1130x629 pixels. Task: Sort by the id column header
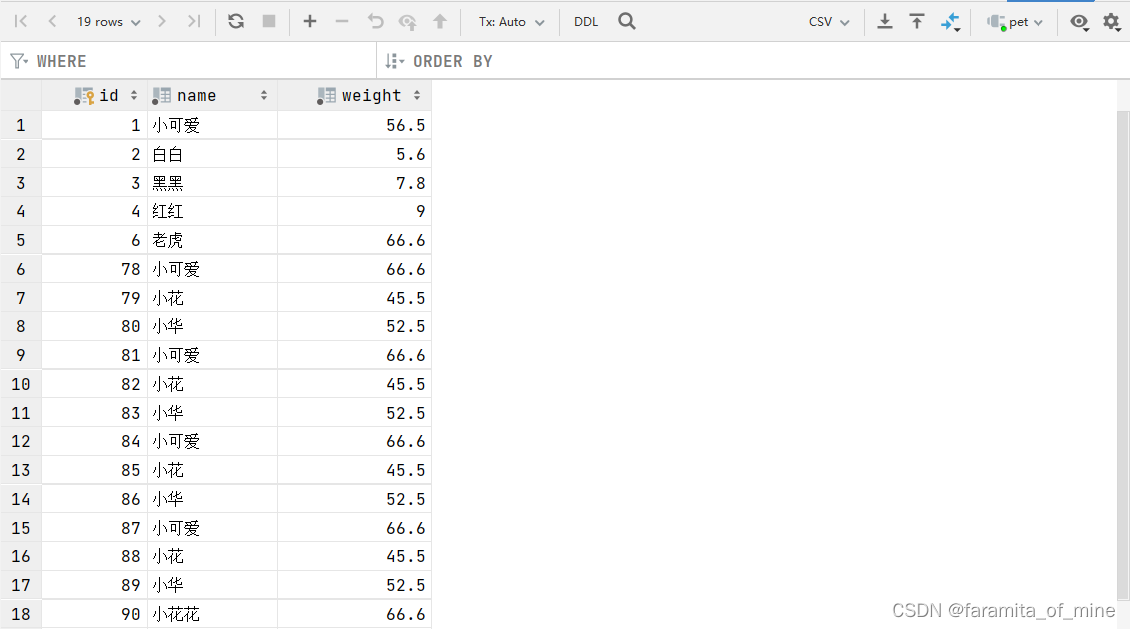coord(95,95)
